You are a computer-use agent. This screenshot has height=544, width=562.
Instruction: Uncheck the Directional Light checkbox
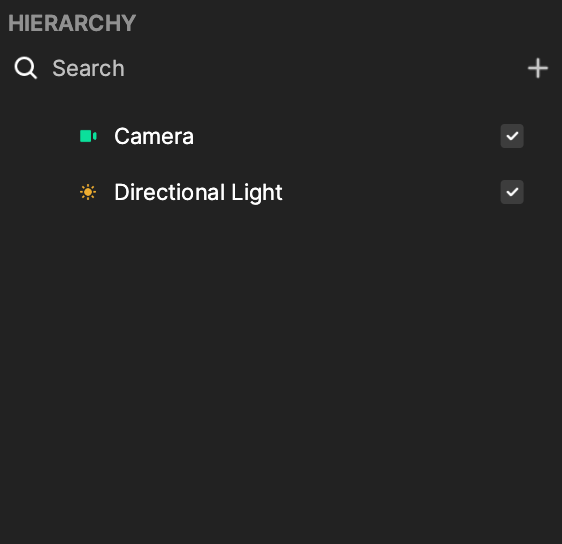512,192
